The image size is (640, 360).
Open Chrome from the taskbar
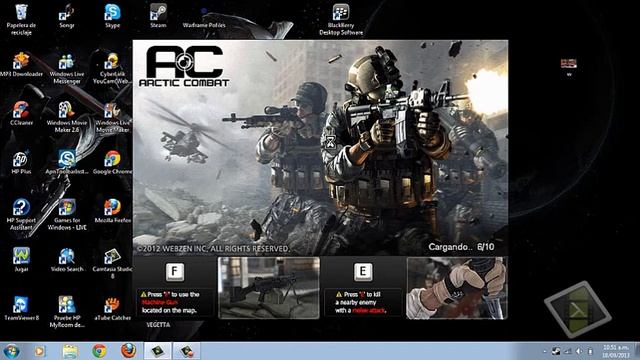(99, 351)
